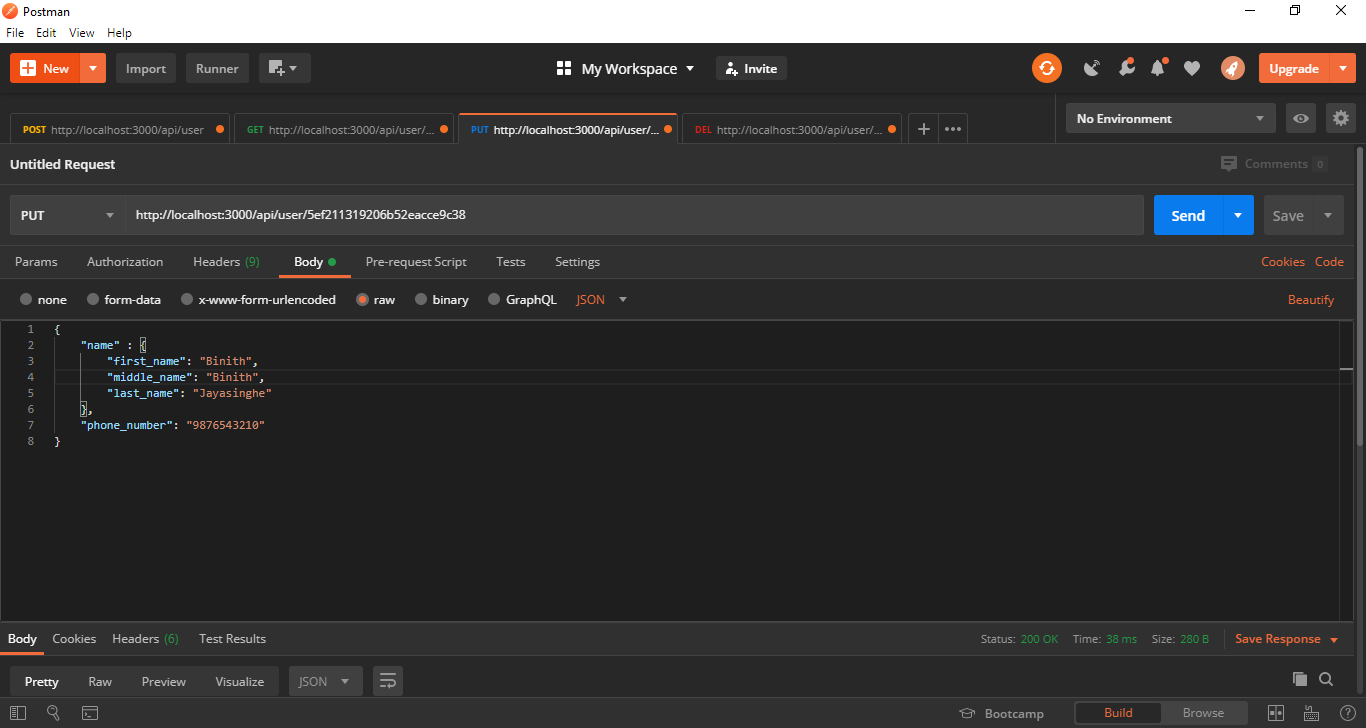
Task: Switch to Browse mode
Action: pyautogui.click(x=1205, y=712)
